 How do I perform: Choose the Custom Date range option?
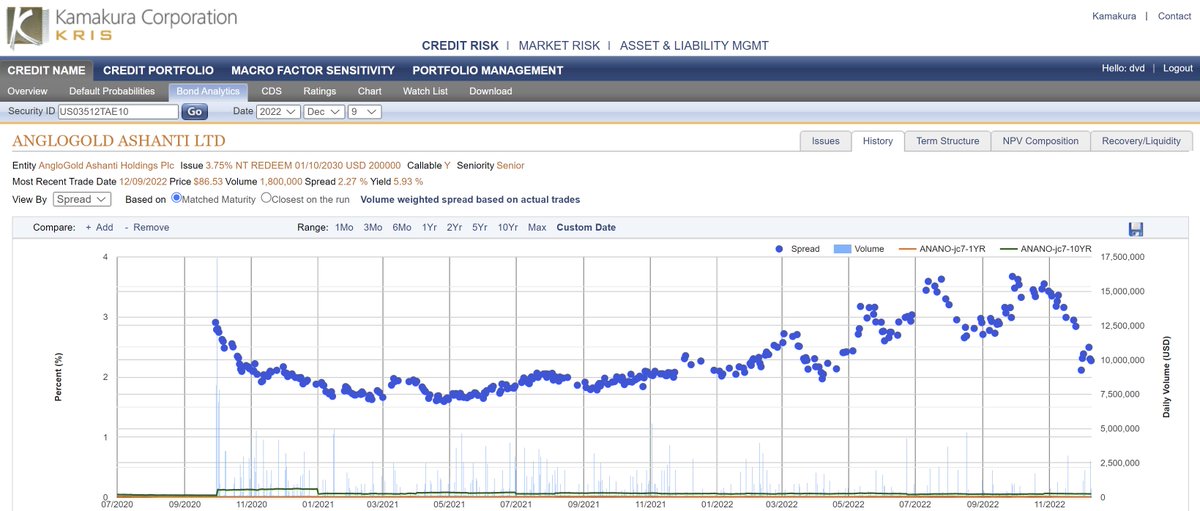586,227
